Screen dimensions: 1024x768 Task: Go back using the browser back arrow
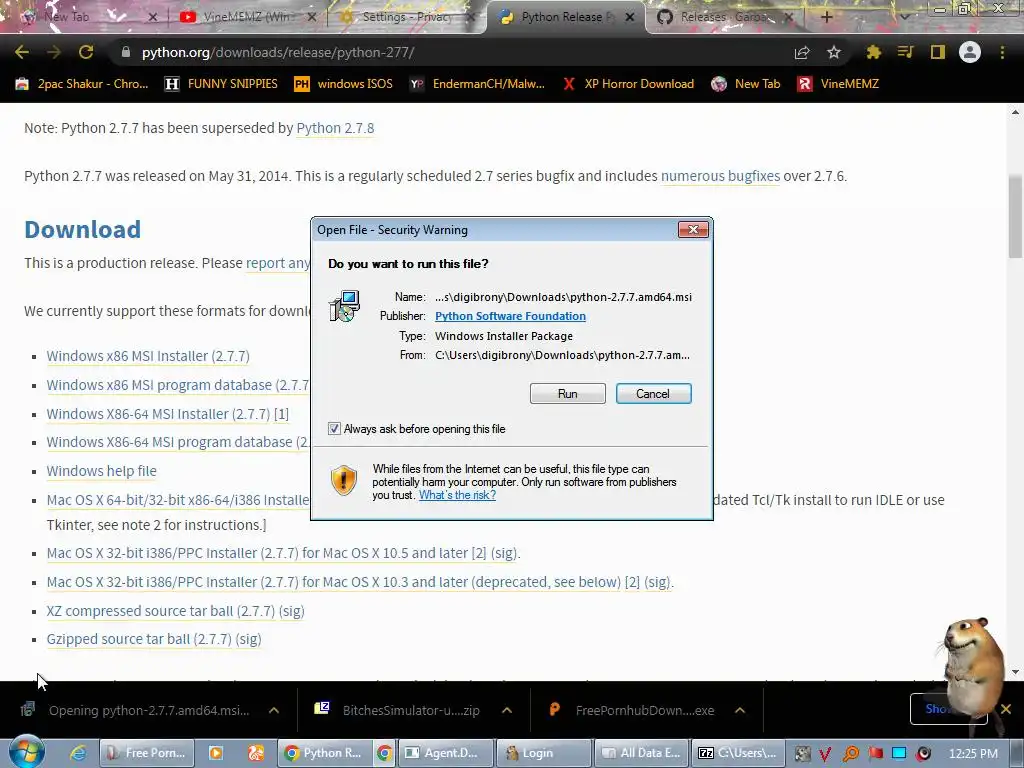(22, 52)
